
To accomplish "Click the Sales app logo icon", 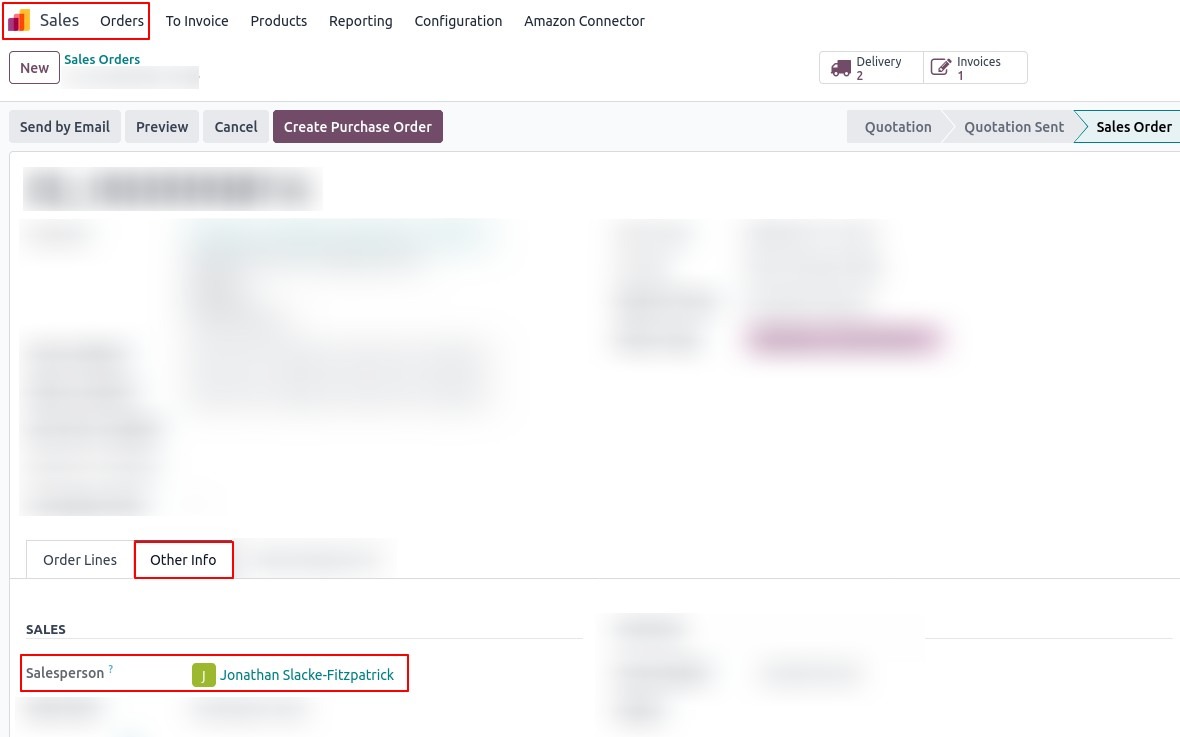I will pos(19,21).
